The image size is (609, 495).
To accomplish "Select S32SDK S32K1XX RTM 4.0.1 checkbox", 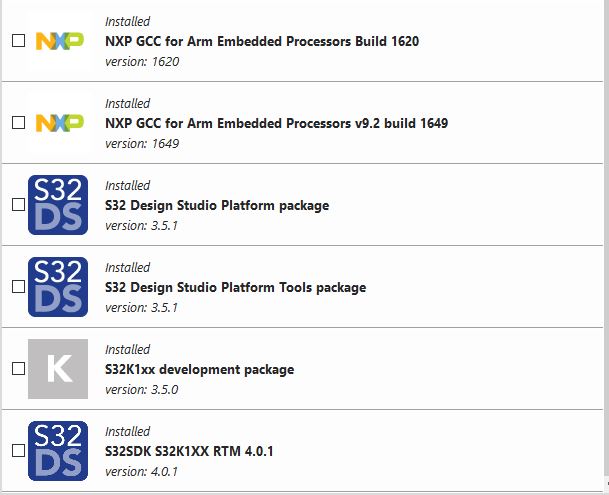I will tap(18, 451).
